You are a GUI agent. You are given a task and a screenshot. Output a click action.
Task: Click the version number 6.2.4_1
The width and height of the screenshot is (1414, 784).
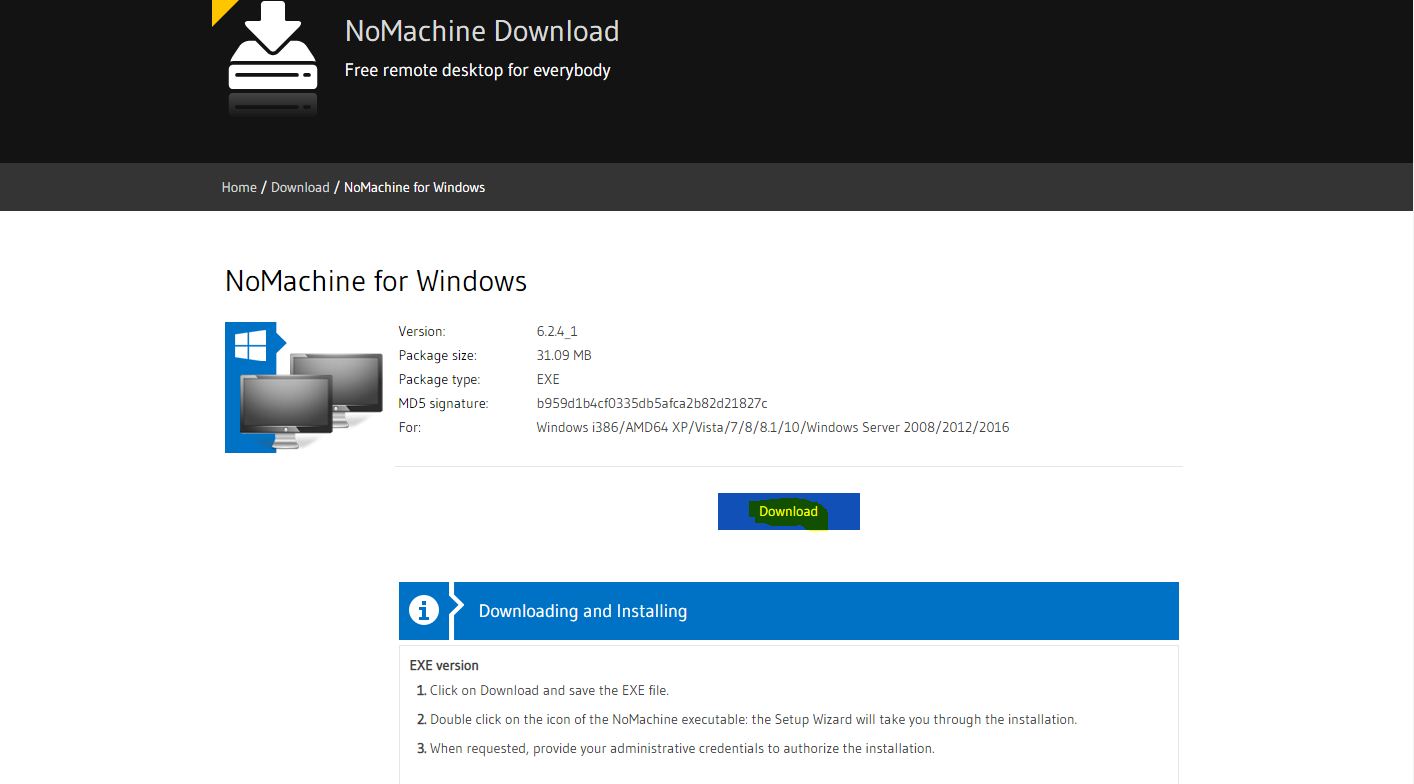(x=557, y=331)
